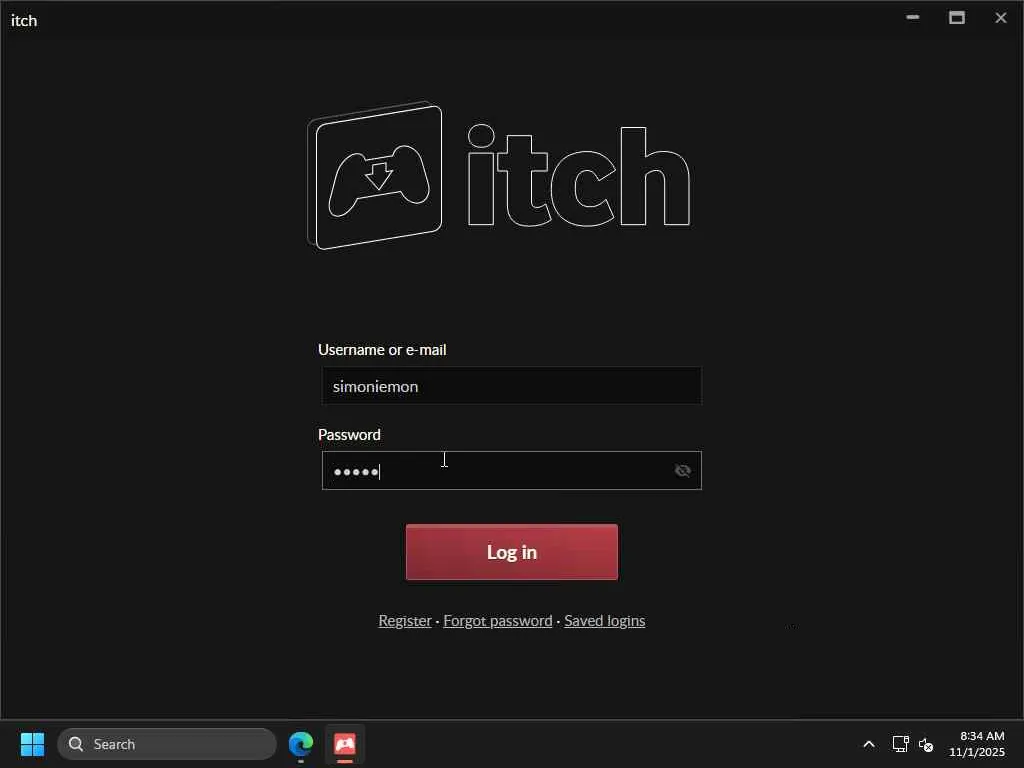The height and width of the screenshot is (768, 1024).
Task: Open the Windows Start menu
Action: (32, 744)
